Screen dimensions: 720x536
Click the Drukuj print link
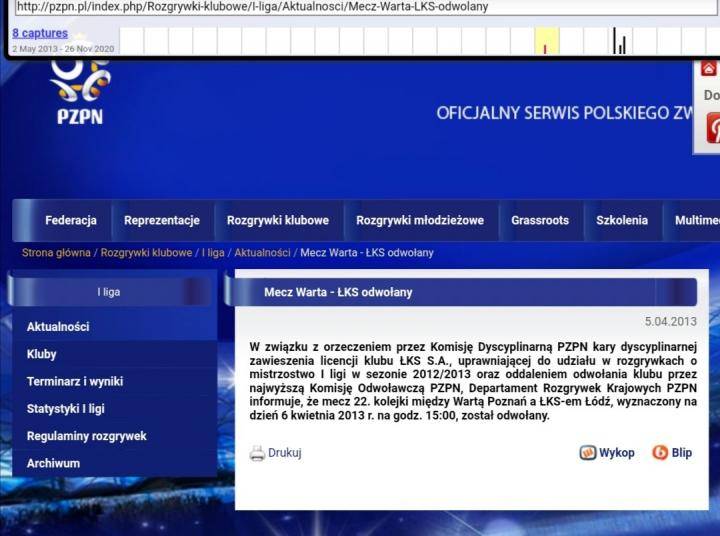click(x=285, y=453)
